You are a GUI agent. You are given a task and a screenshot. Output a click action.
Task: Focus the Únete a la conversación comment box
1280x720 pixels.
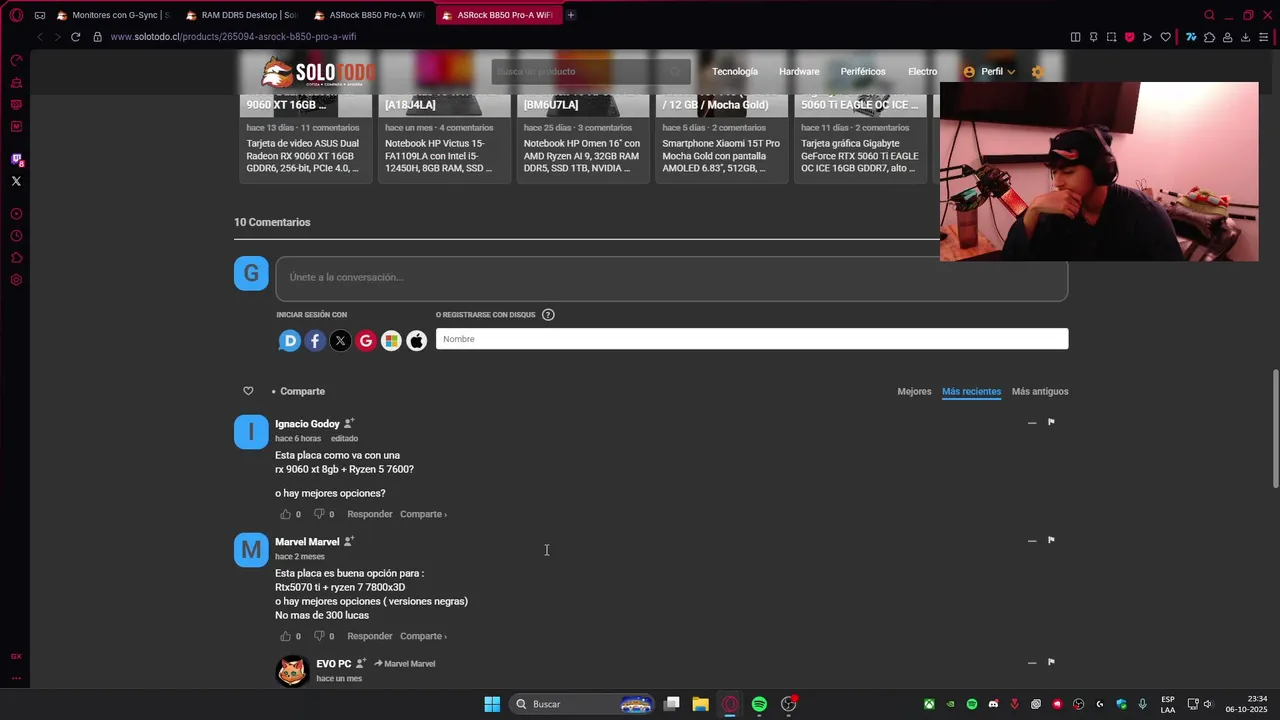(x=672, y=277)
